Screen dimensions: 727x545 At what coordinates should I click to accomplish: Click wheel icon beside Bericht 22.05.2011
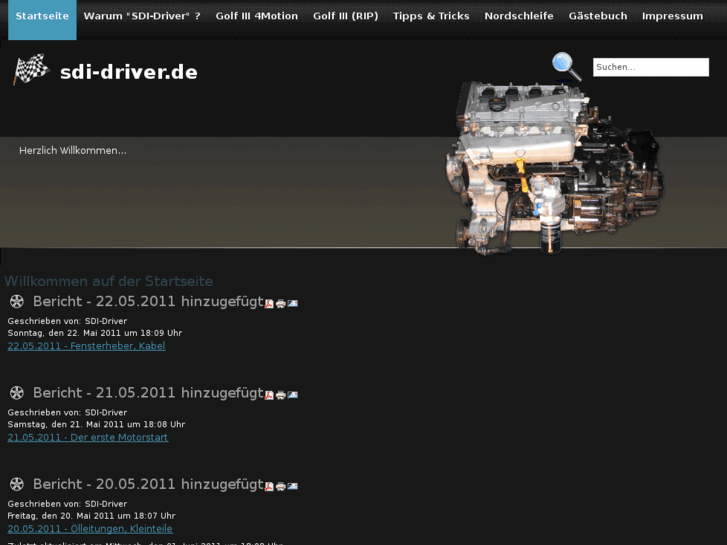[17, 301]
